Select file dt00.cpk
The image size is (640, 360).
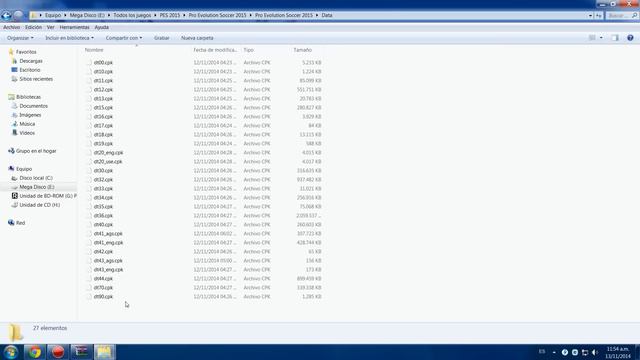point(103,62)
